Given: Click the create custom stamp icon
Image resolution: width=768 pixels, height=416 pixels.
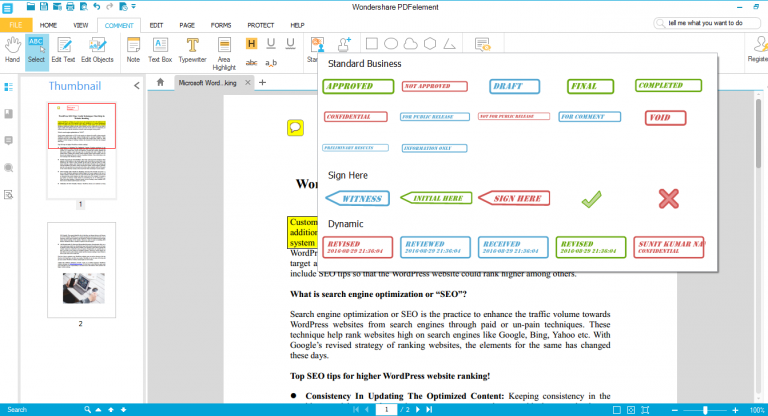Looking at the screenshot, I should [345, 44].
